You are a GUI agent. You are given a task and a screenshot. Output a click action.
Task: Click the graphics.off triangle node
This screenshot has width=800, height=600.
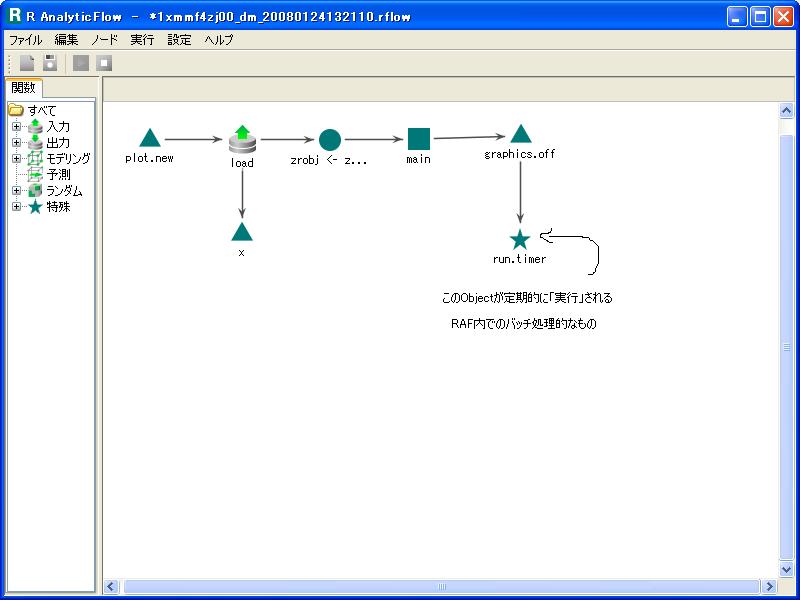click(520, 135)
